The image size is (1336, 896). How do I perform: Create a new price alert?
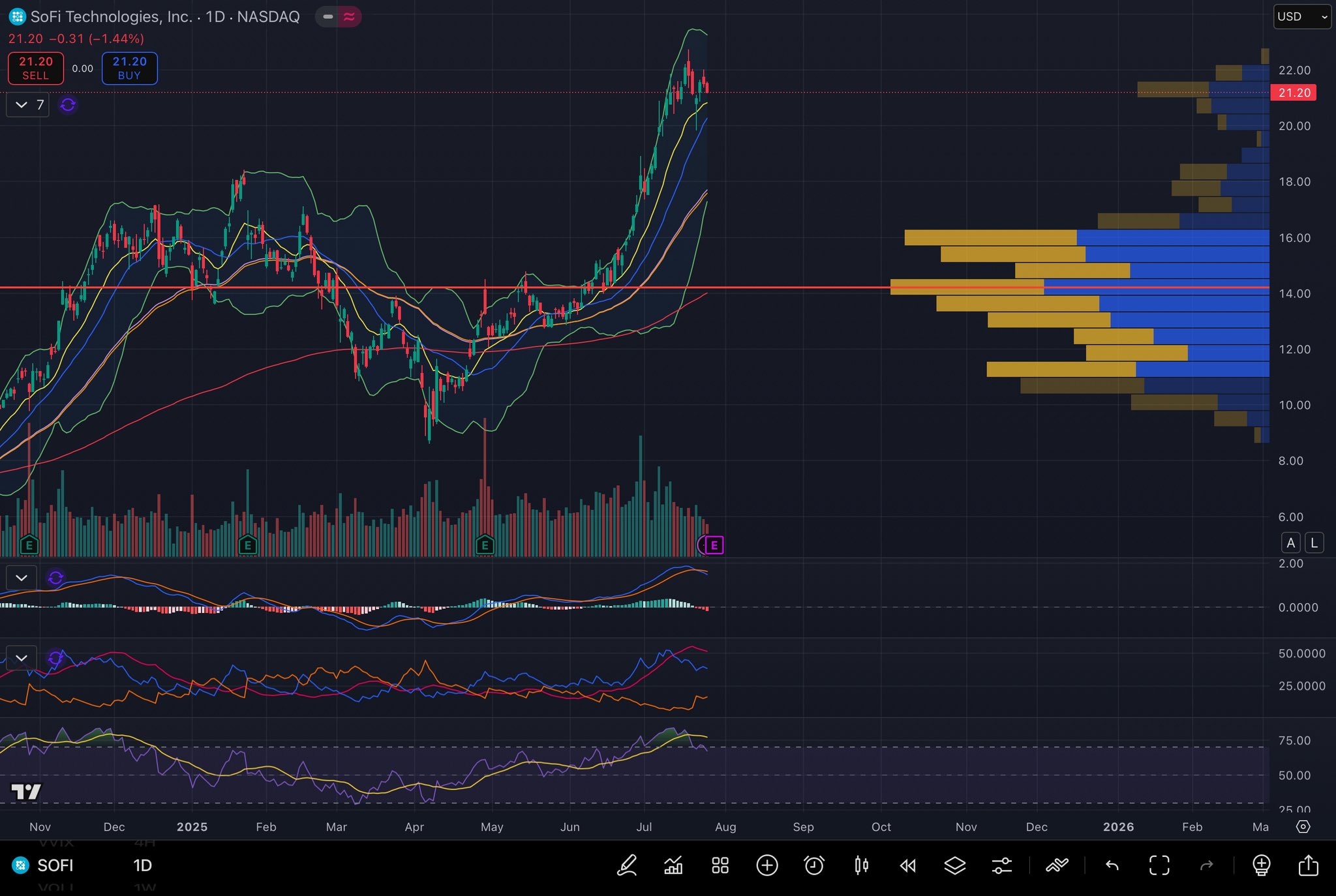(814, 865)
